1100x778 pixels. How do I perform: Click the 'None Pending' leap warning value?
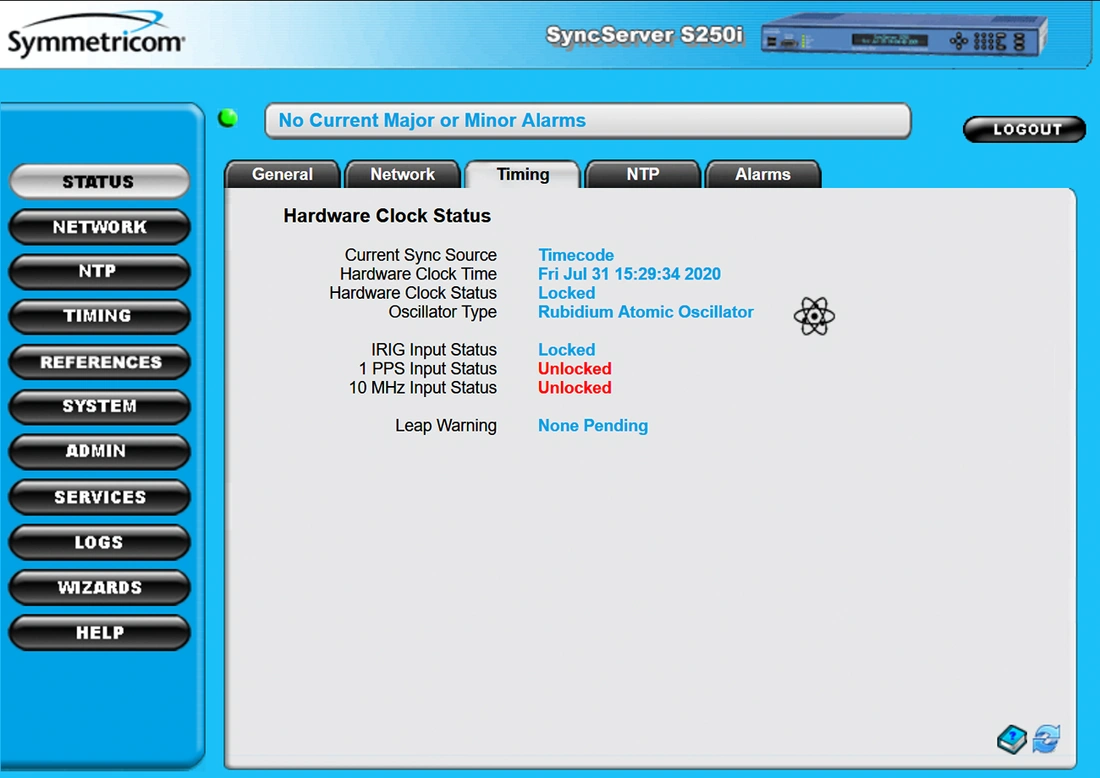593,425
